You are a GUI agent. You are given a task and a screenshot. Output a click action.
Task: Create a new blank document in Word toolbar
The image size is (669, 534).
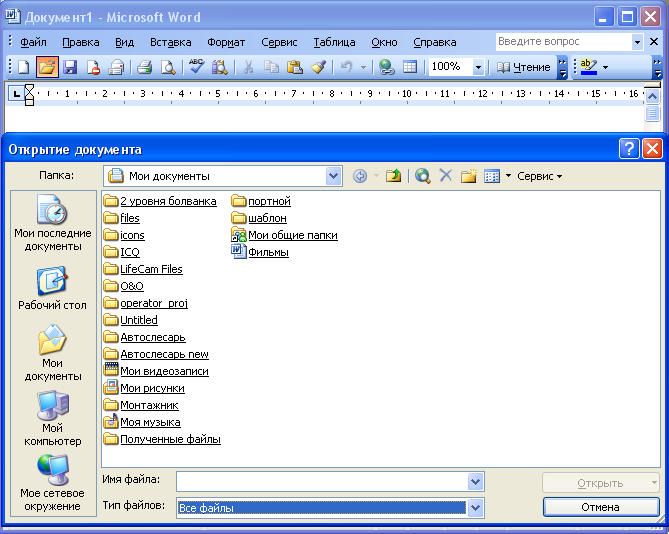[24, 67]
